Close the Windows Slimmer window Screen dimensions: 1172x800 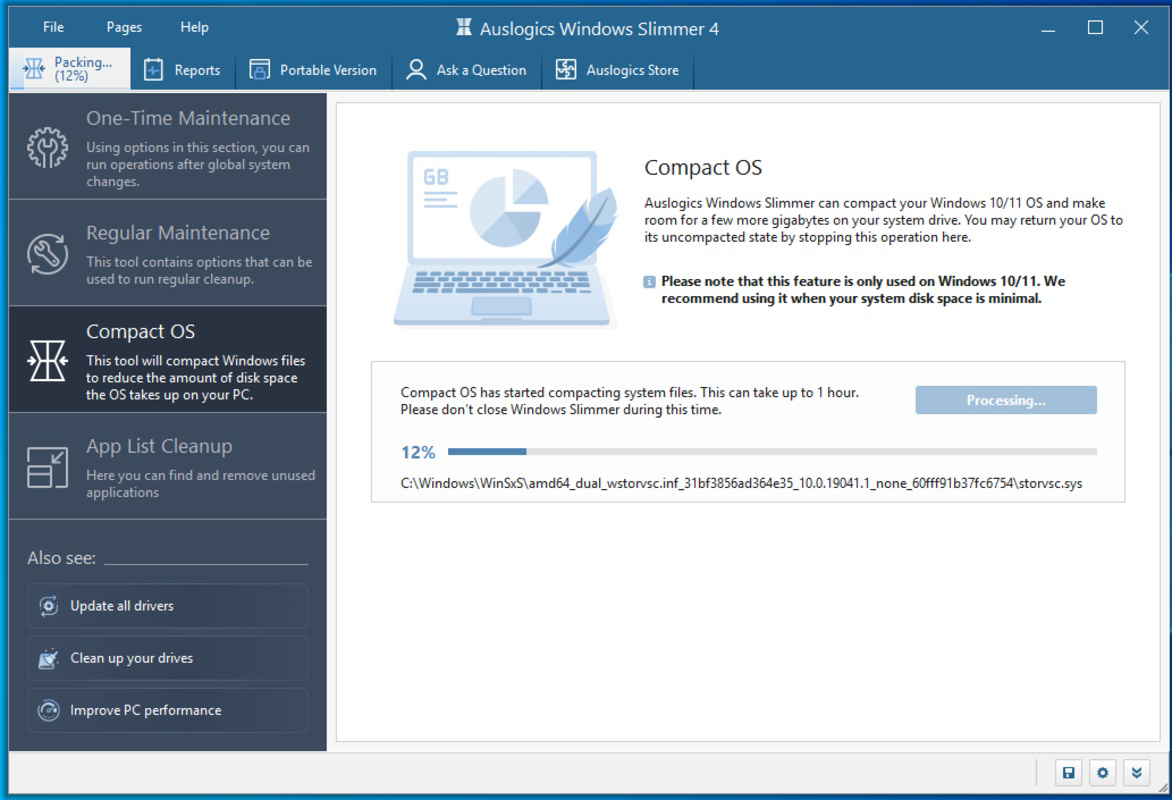click(1141, 28)
